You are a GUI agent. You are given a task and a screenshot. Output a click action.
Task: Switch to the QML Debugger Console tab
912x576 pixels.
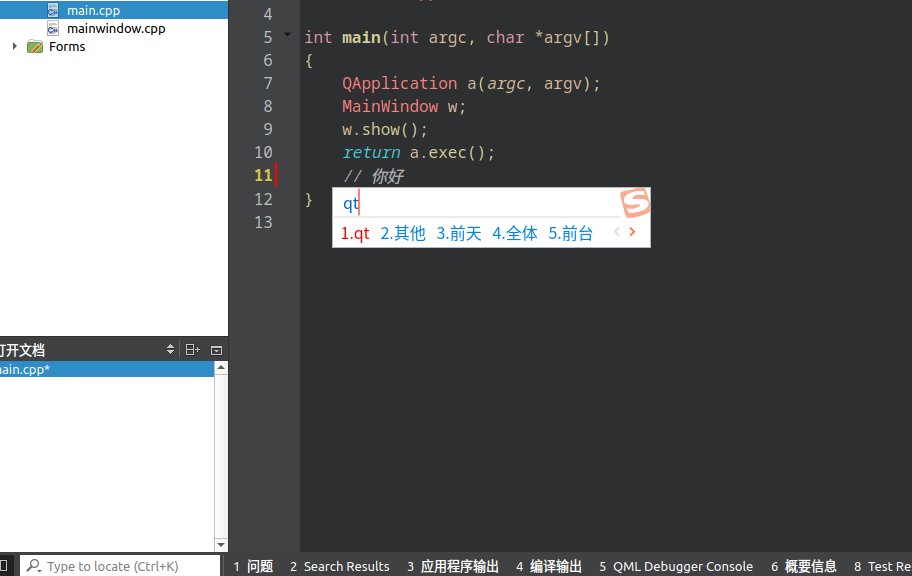pyautogui.click(x=676, y=566)
